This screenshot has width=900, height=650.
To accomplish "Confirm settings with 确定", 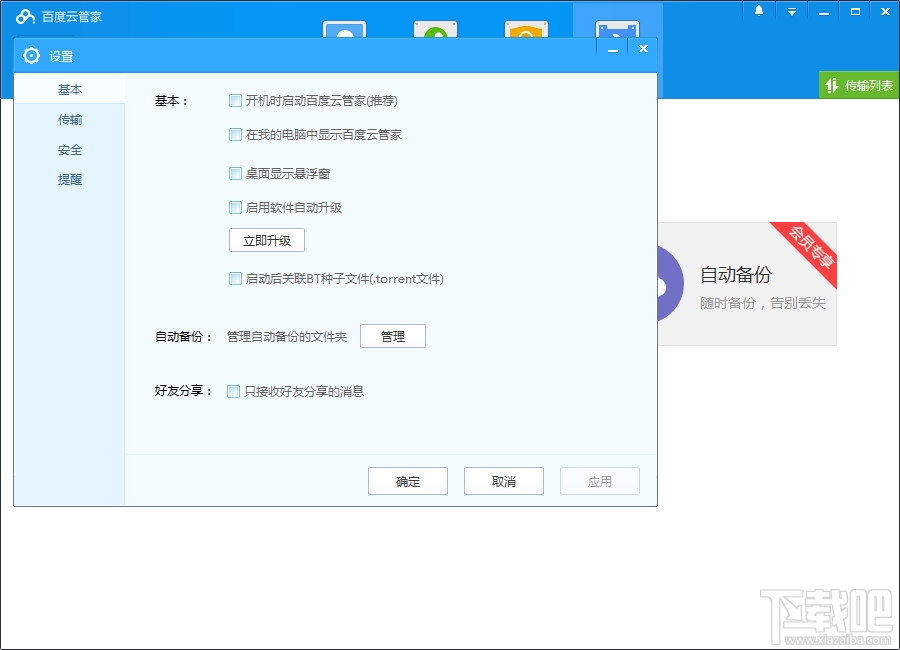I will tap(407, 481).
